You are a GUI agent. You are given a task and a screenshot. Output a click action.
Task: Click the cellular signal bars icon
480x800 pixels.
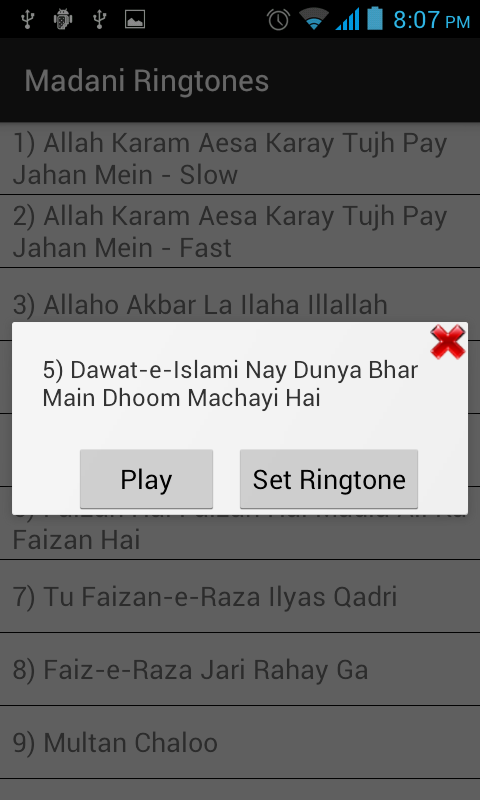[347, 19]
